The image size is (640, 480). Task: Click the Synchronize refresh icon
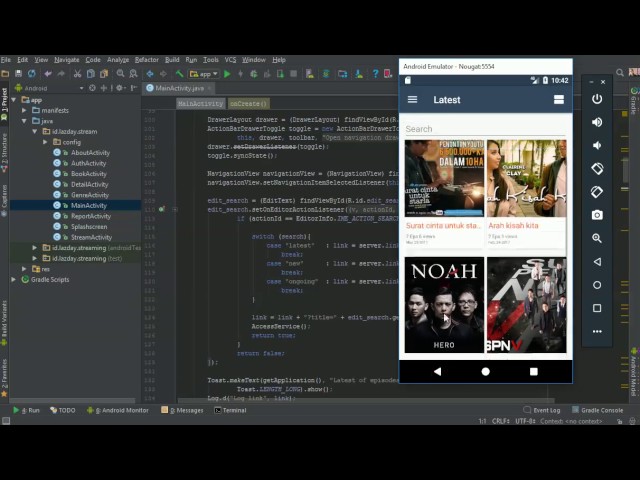[x=31, y=74]
